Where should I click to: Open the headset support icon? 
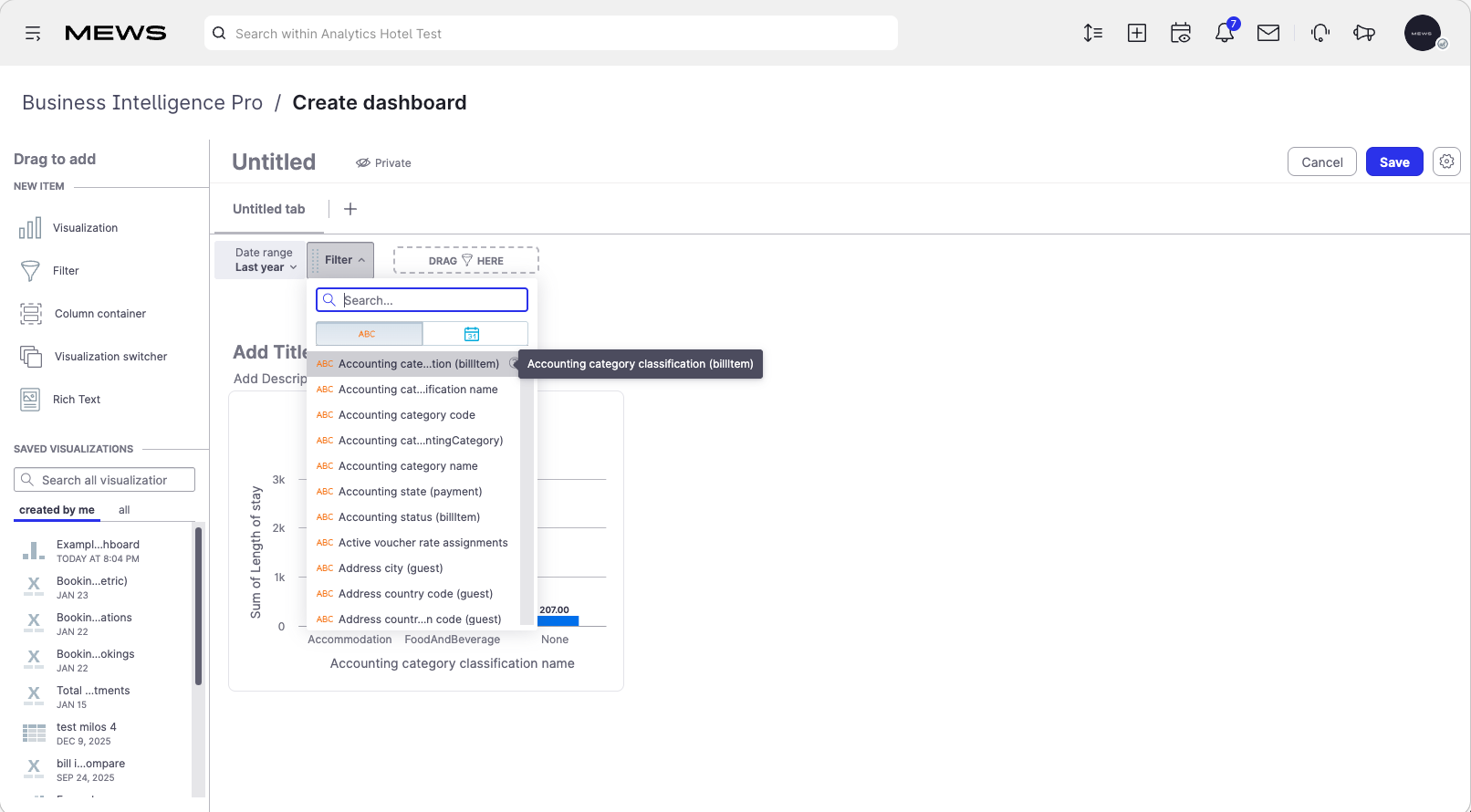(x=1320, y=34)
